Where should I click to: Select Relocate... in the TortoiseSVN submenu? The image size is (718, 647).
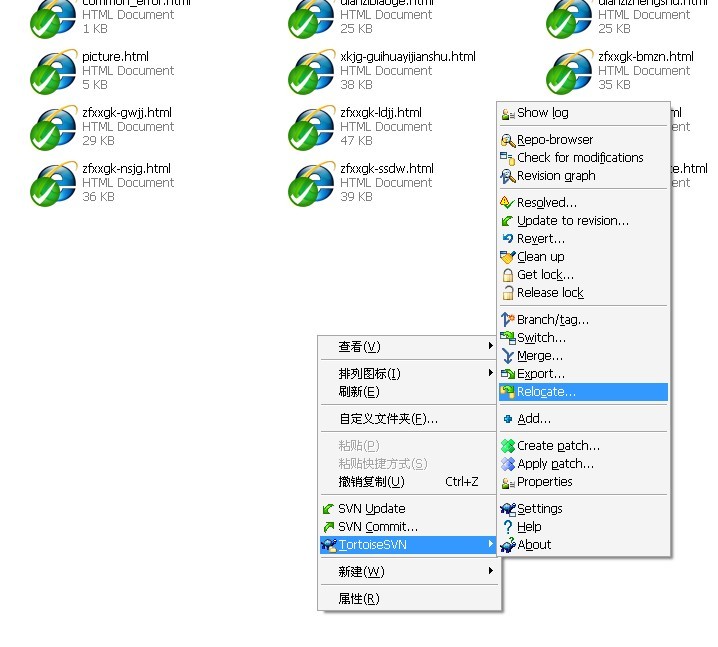tap(583, 392)
